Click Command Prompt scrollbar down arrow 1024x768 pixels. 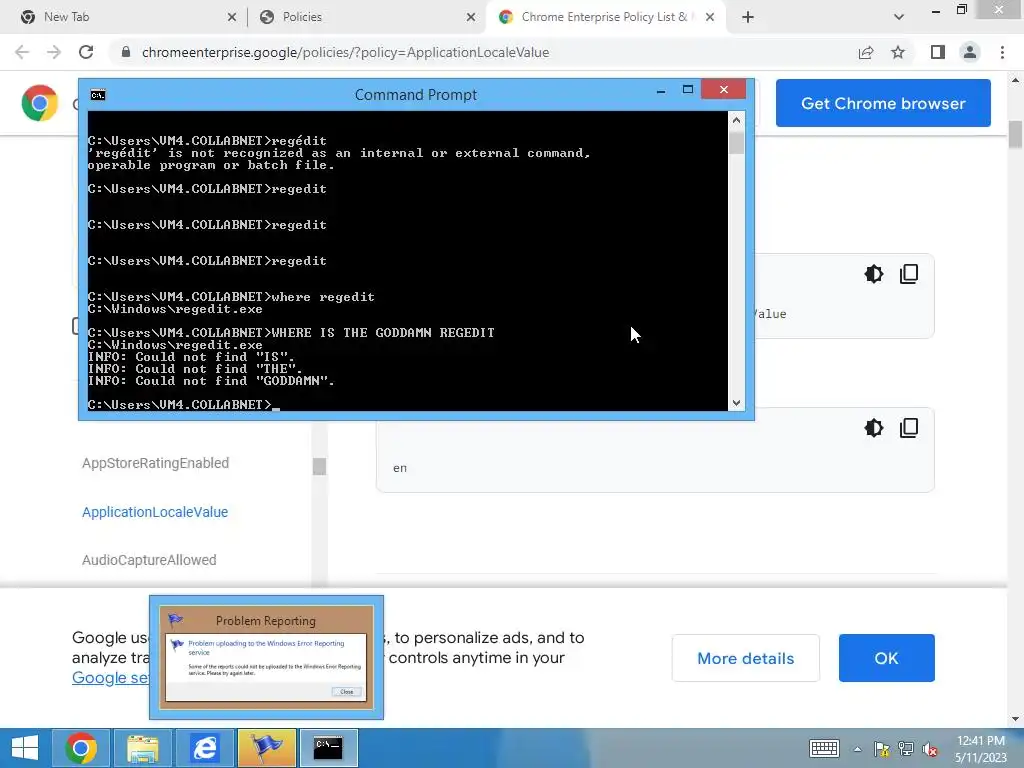point(736,403)
